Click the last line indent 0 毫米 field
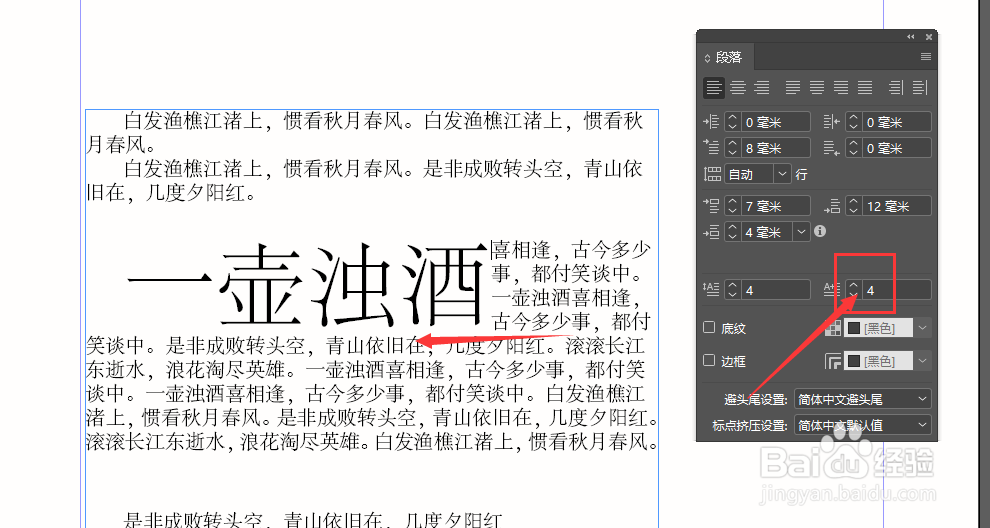This screenshot has height=528, width=990. click(896, 148)
